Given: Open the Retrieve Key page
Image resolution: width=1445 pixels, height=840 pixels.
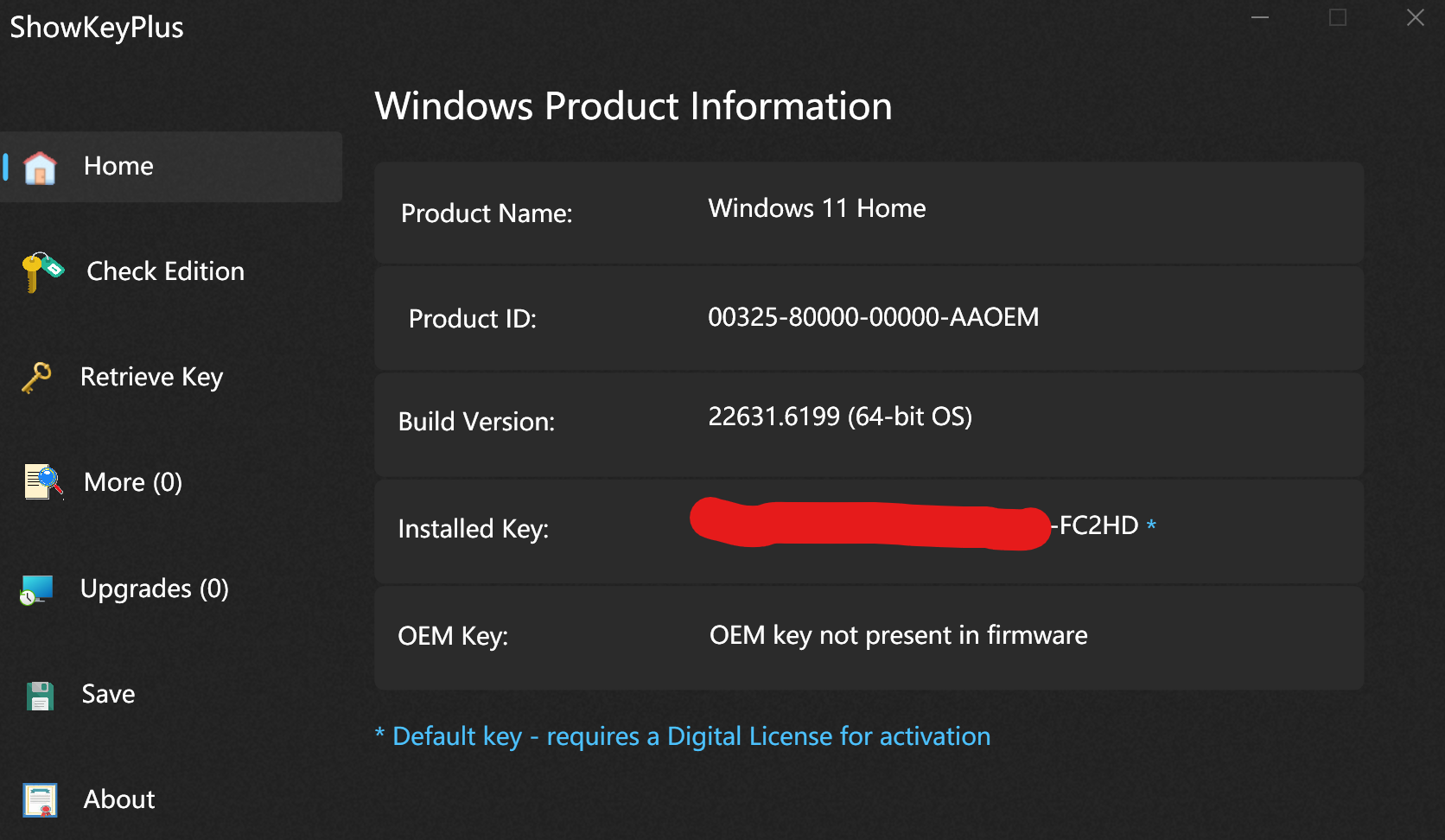Looking at the screenshot, I should (x=151, y=377).
